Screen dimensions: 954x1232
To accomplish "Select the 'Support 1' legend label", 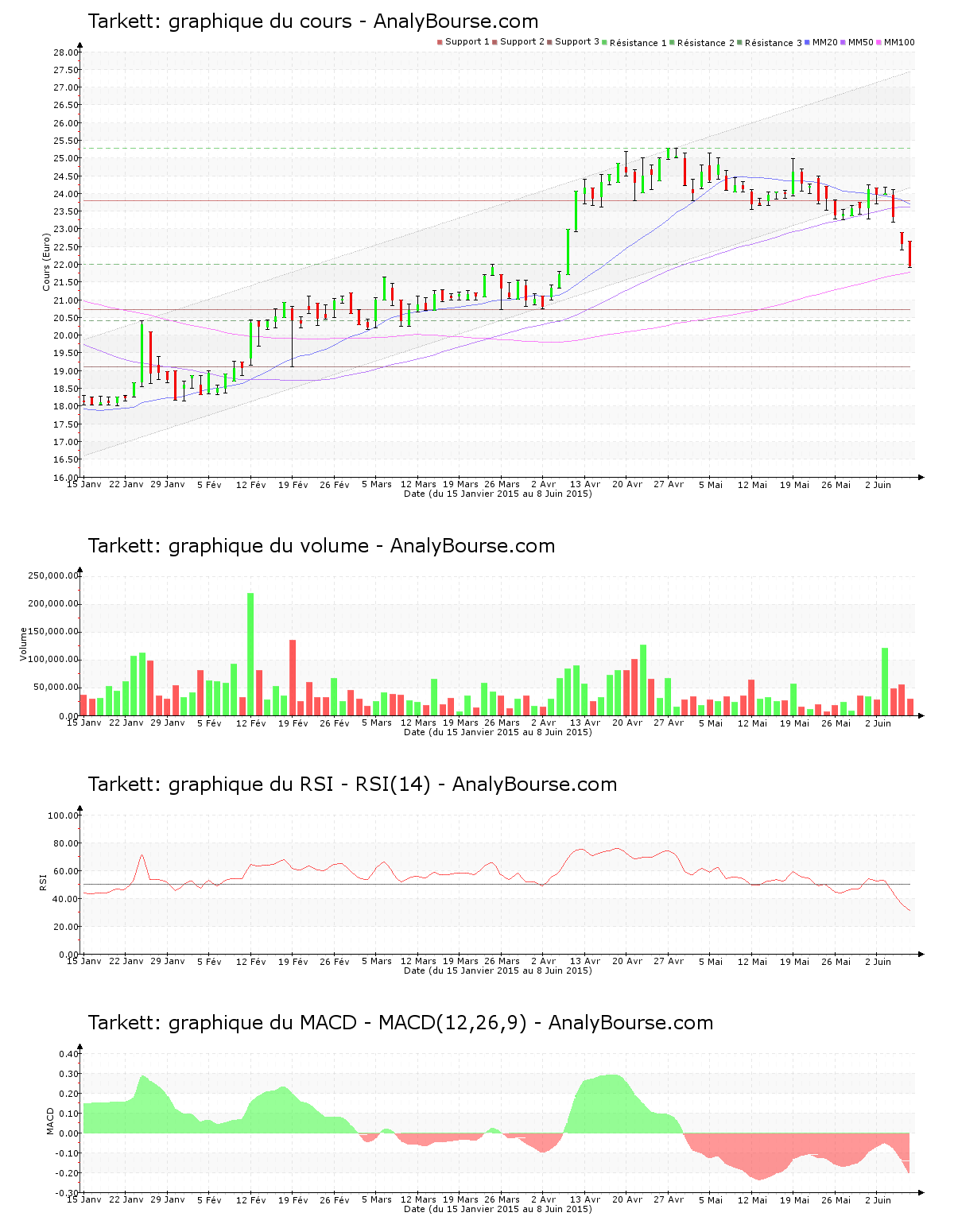I will [x=467, y=42].
